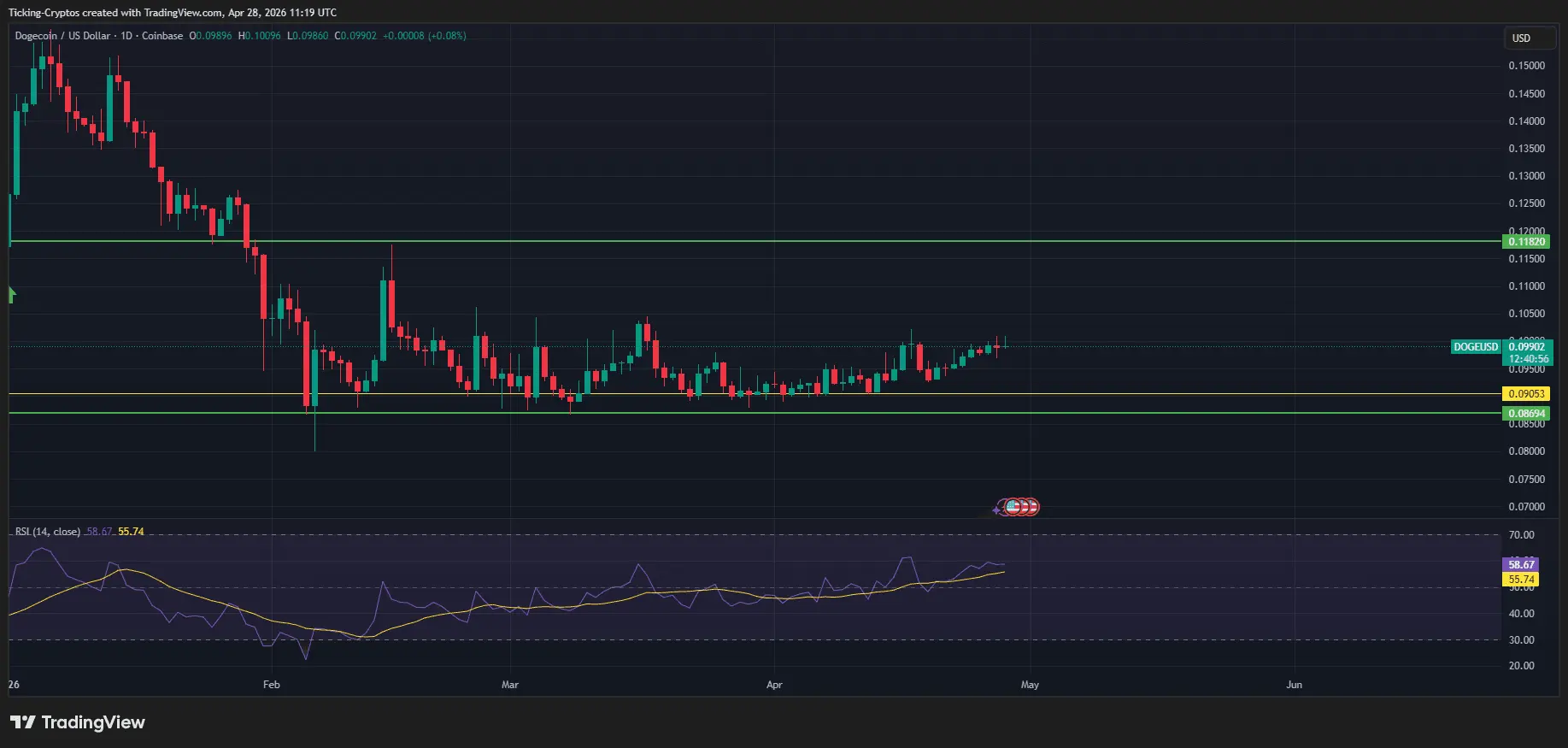The image size is (1568, 748).
Task: Click the leftmost US flag economic event icon
Action: coord(1013,507)
